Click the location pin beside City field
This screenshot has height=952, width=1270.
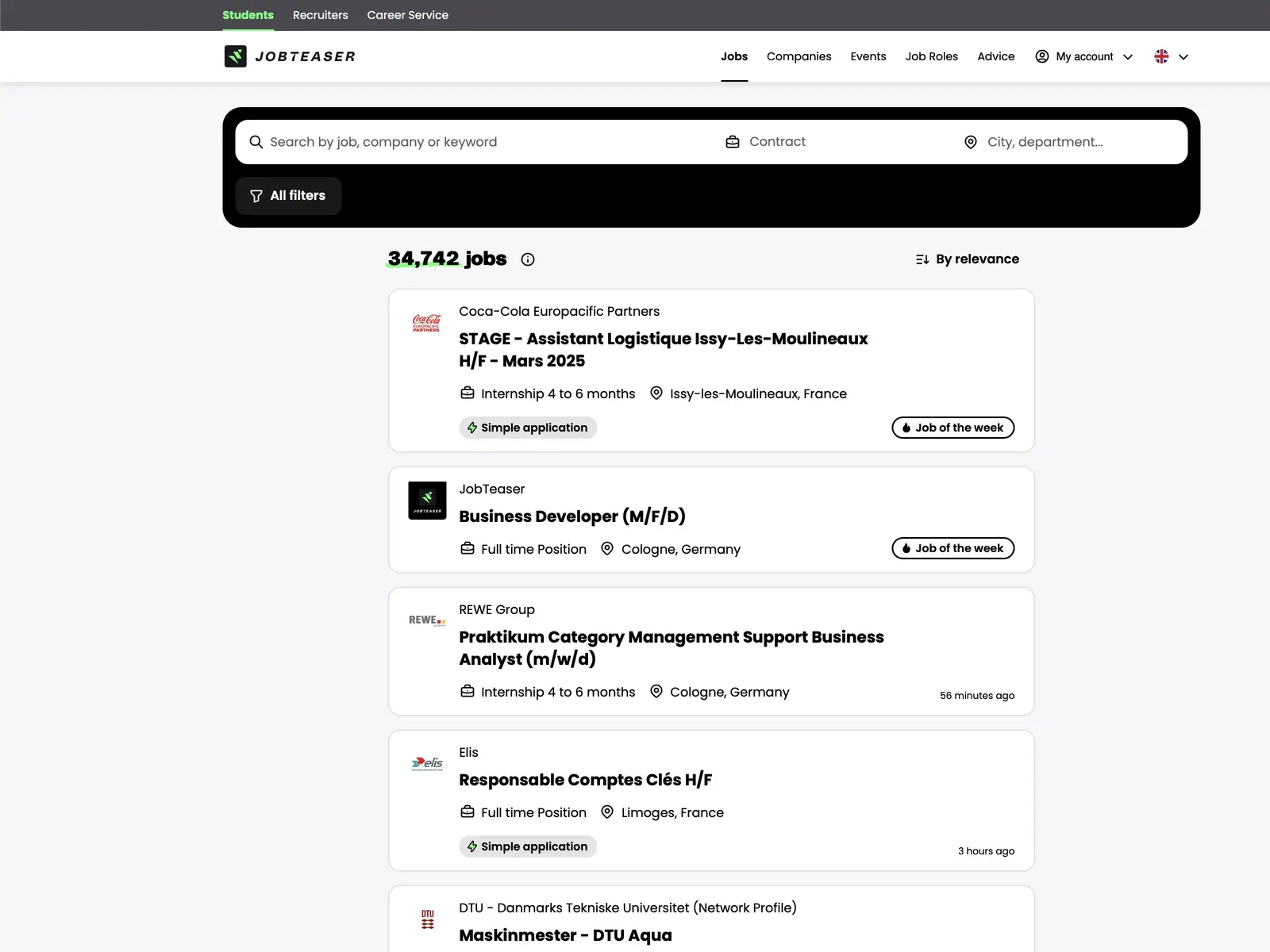click(971, 142)
